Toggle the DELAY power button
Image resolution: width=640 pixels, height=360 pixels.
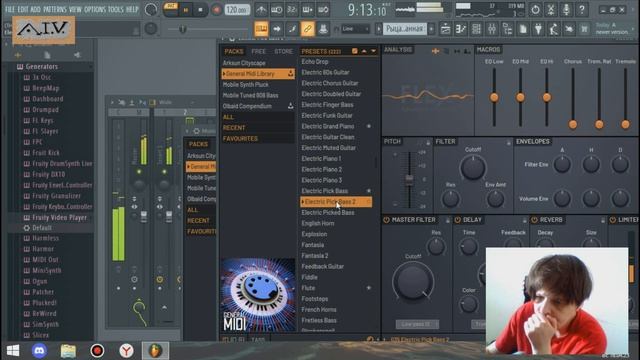(458, 220)
